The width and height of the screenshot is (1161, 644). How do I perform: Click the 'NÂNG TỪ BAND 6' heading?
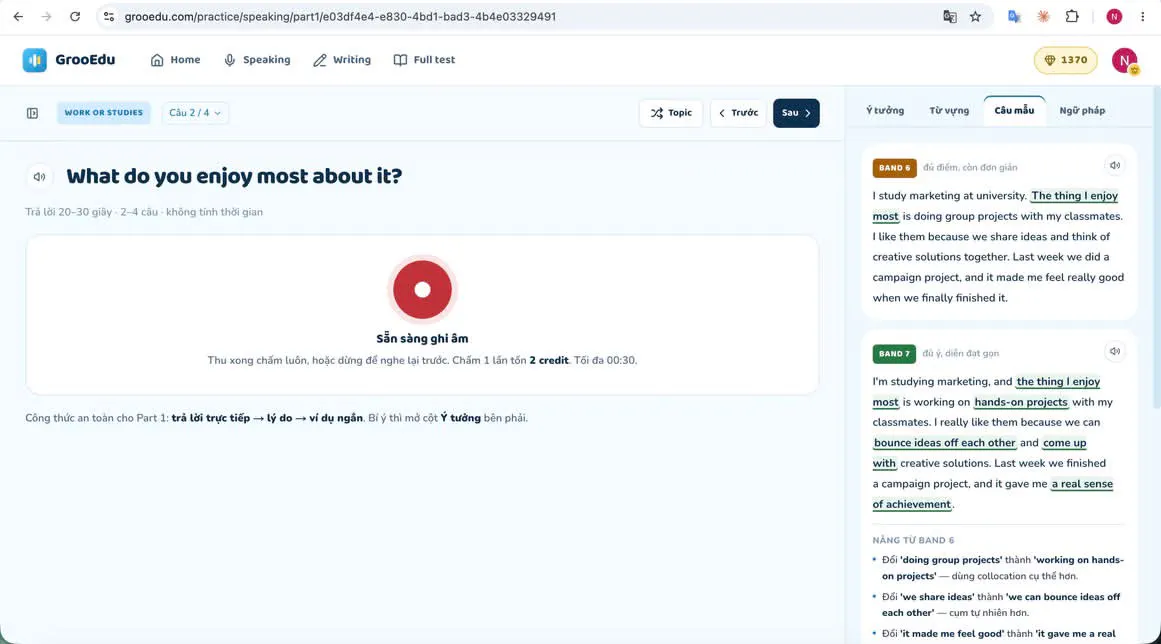[x=913, y=540]
